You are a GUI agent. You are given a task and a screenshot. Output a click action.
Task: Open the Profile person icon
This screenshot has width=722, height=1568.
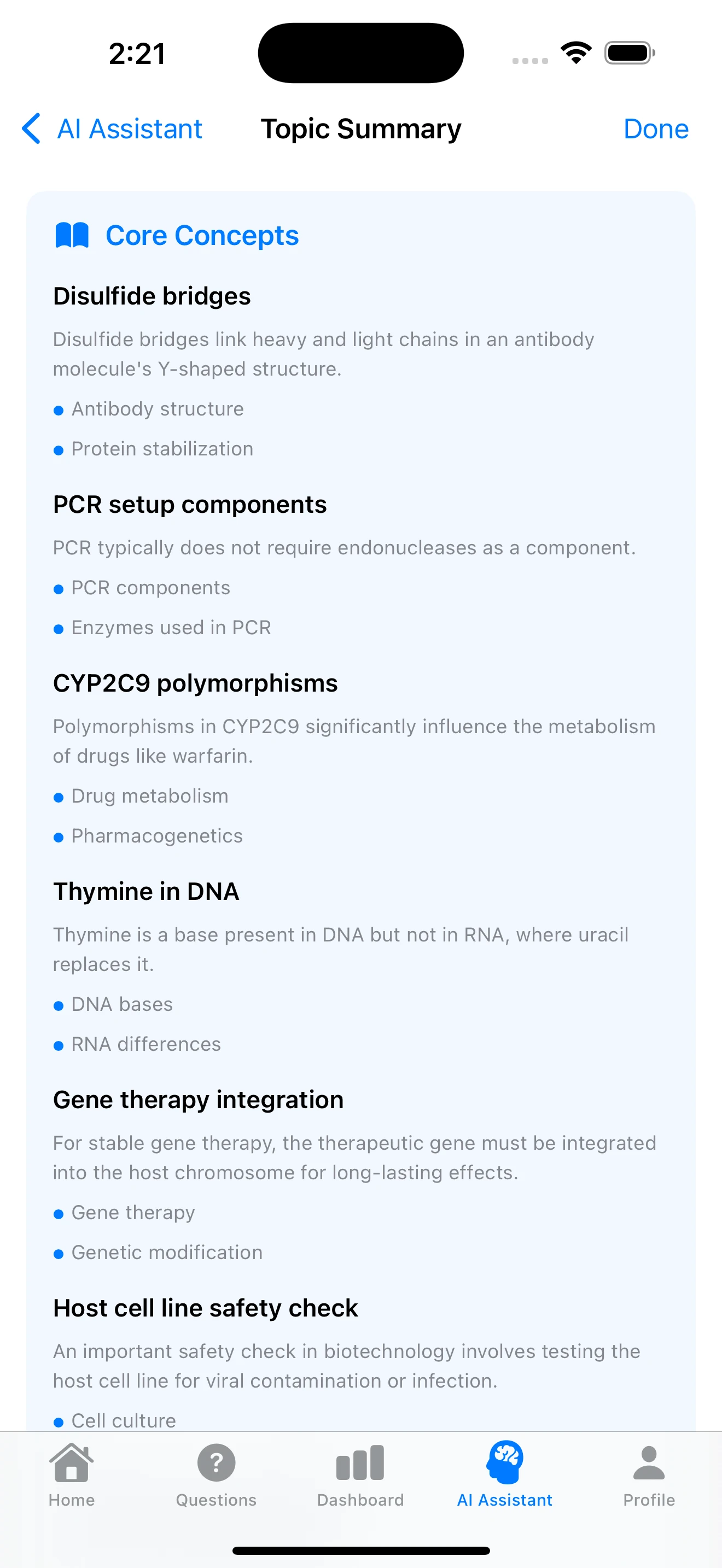649,1462
